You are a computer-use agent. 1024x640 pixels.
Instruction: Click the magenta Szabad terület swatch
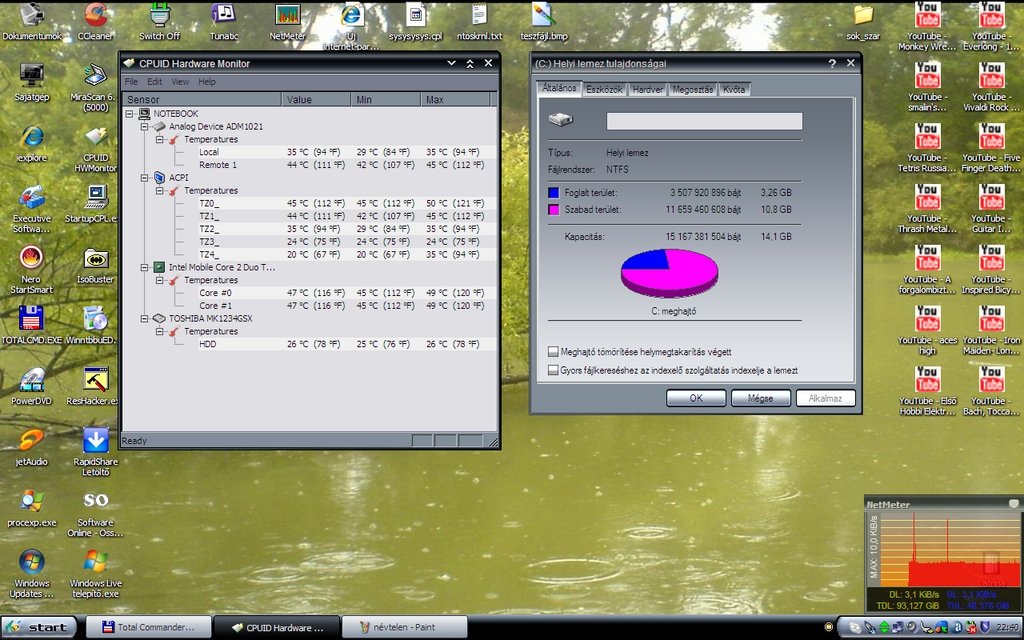pyautogui.click(x=553, y=210)
